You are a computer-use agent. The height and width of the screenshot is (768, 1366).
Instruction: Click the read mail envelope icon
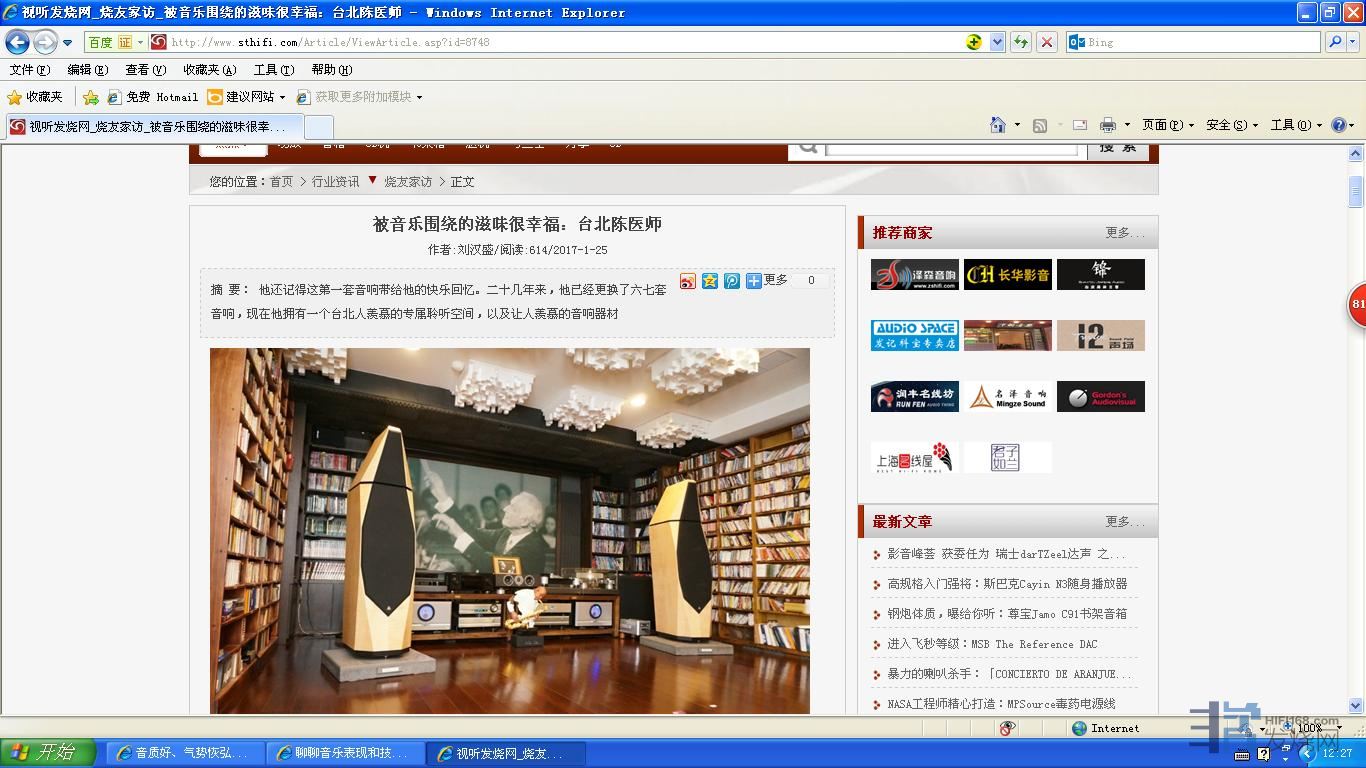pyautogui.click(x=1080, y=125)
